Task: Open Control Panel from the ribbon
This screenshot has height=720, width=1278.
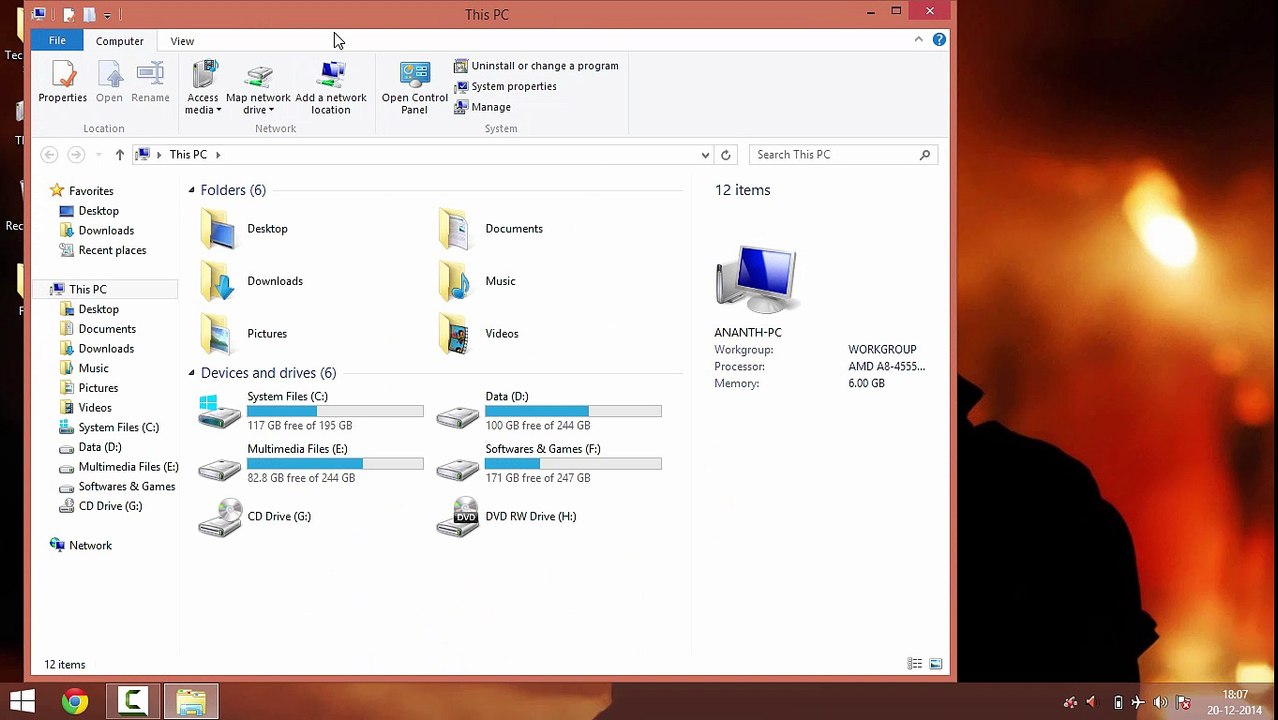Action: click(414, 87)
